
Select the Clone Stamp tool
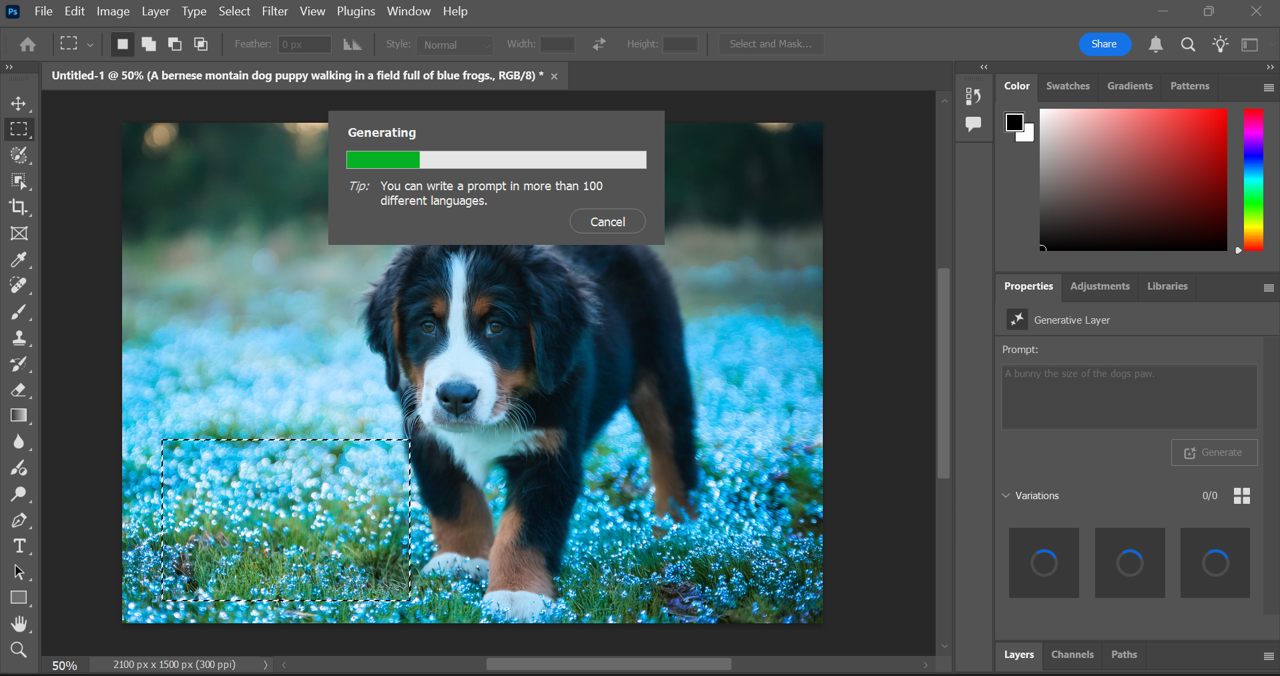pos(19,338)
